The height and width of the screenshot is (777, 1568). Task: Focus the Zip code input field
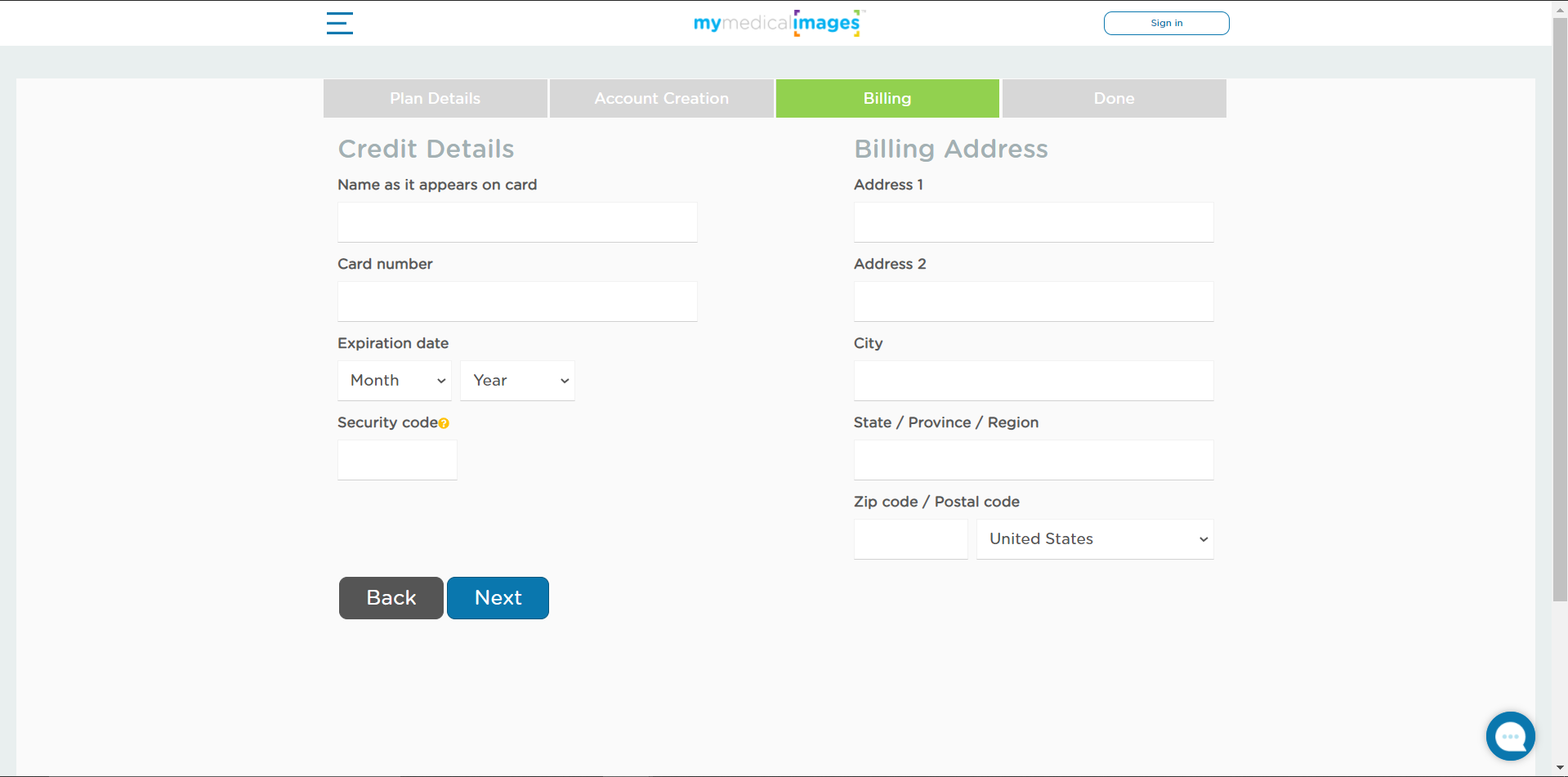(911, 539)
